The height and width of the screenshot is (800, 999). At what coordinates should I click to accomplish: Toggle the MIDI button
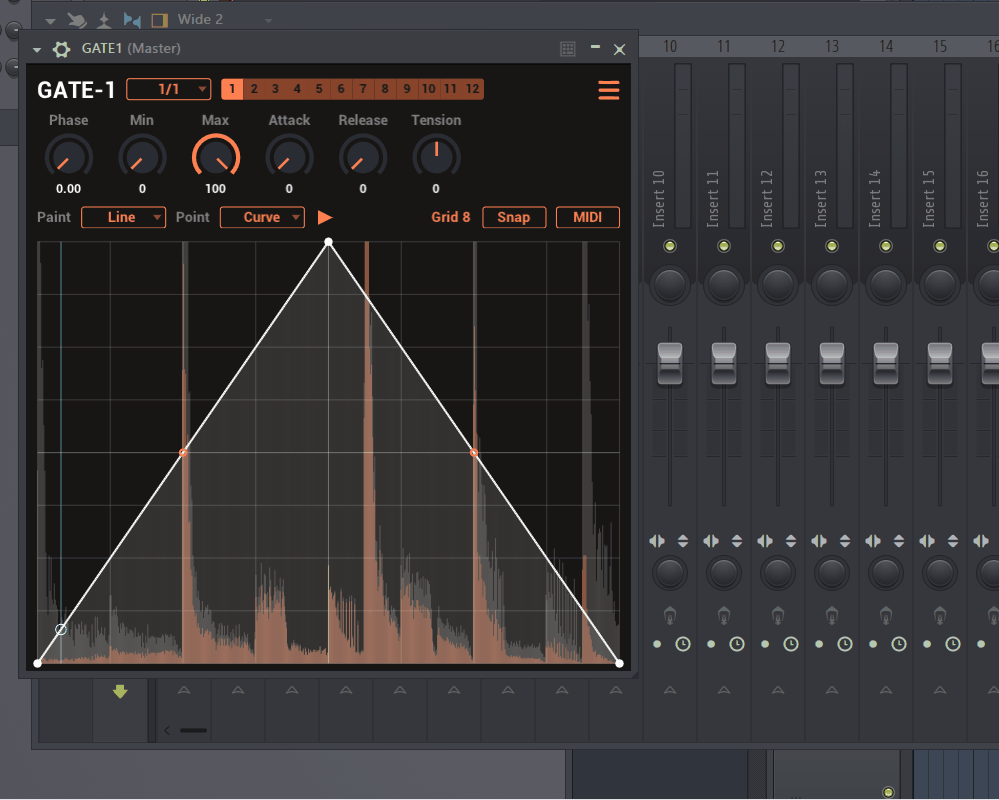(x=587, y=217)
